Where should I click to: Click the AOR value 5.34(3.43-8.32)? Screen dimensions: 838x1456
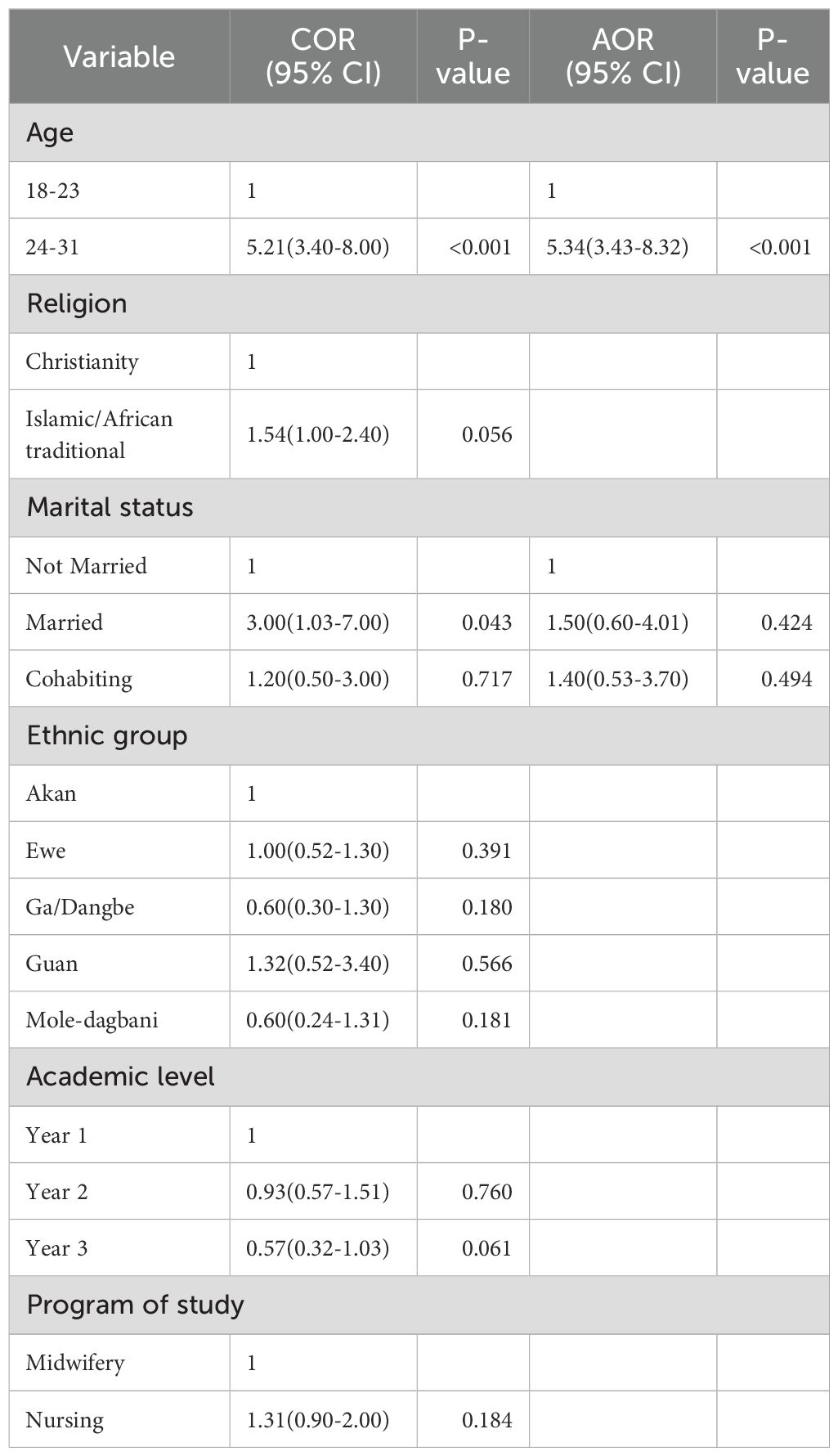point(617,247)
